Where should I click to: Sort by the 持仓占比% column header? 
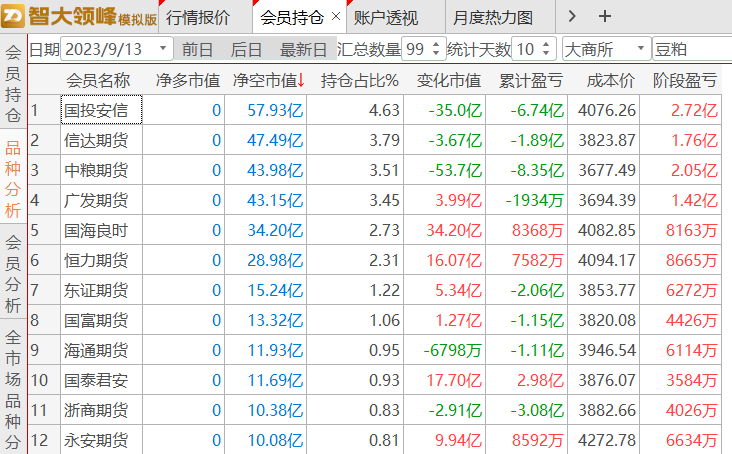(x=359, y=81)
